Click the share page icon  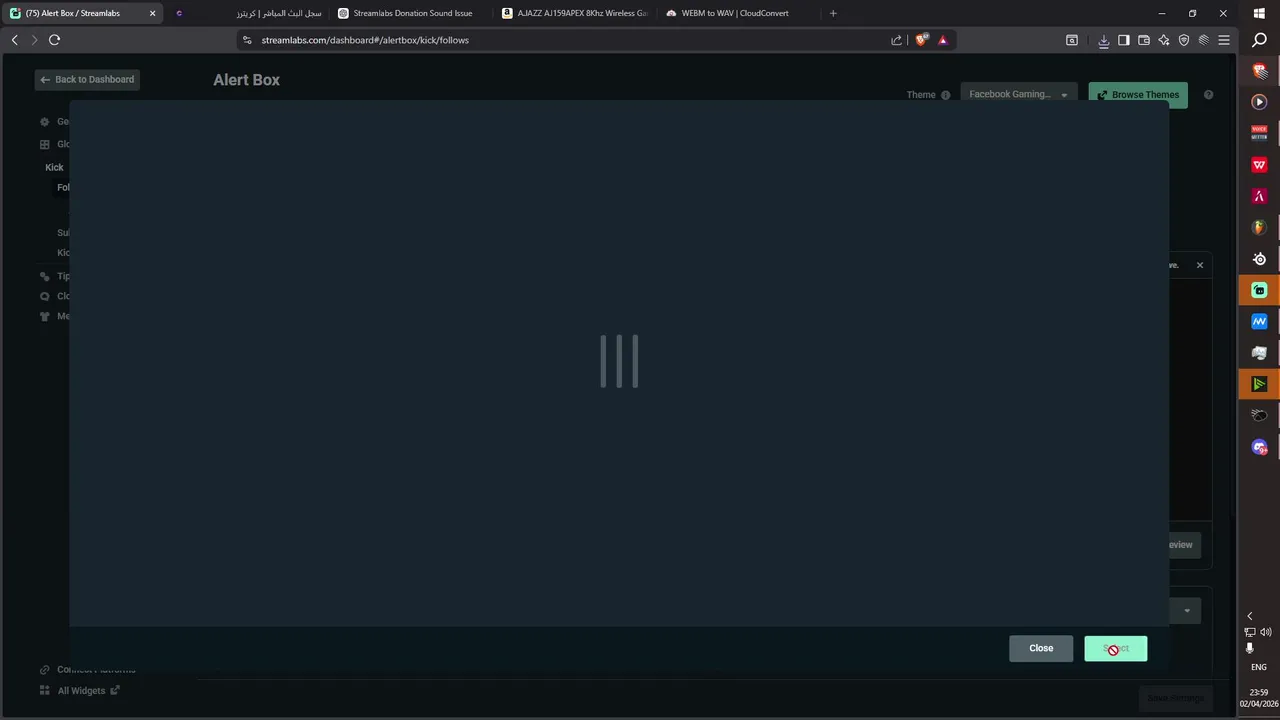[896, 40]
